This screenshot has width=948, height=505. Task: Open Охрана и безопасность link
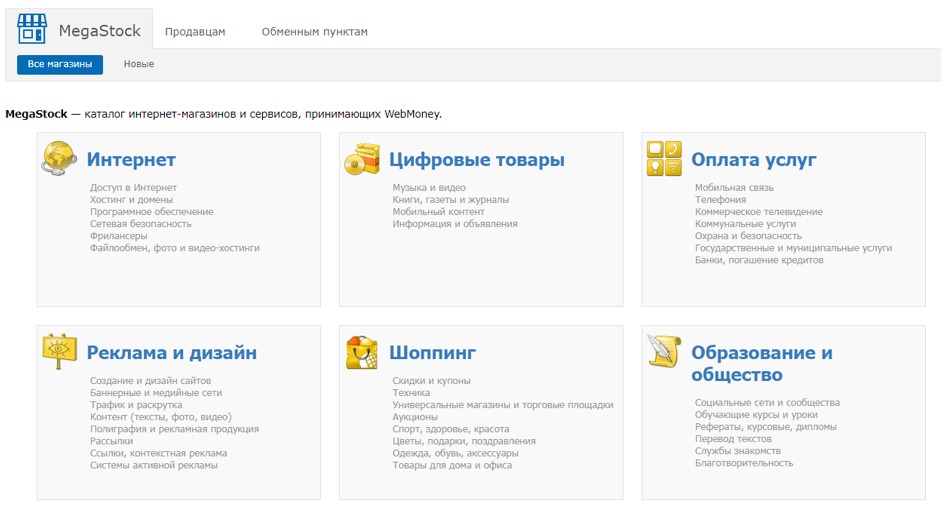748,236
